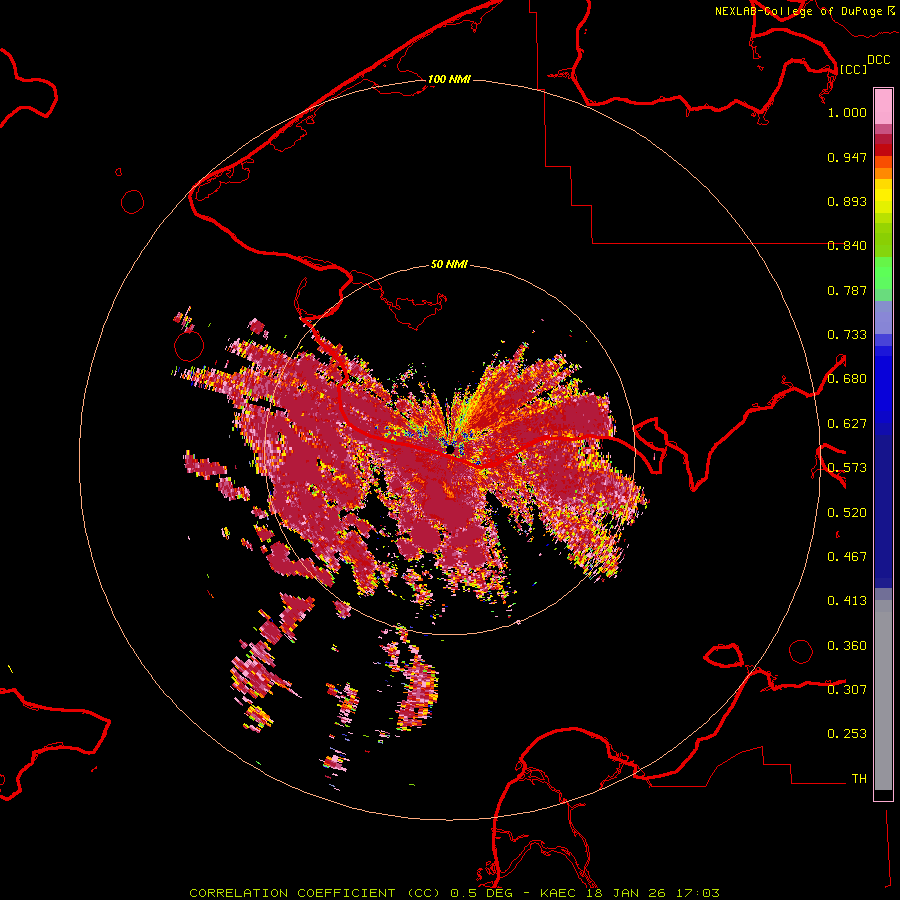Click the 100 NMI range ring label

[x=449, y=79]
